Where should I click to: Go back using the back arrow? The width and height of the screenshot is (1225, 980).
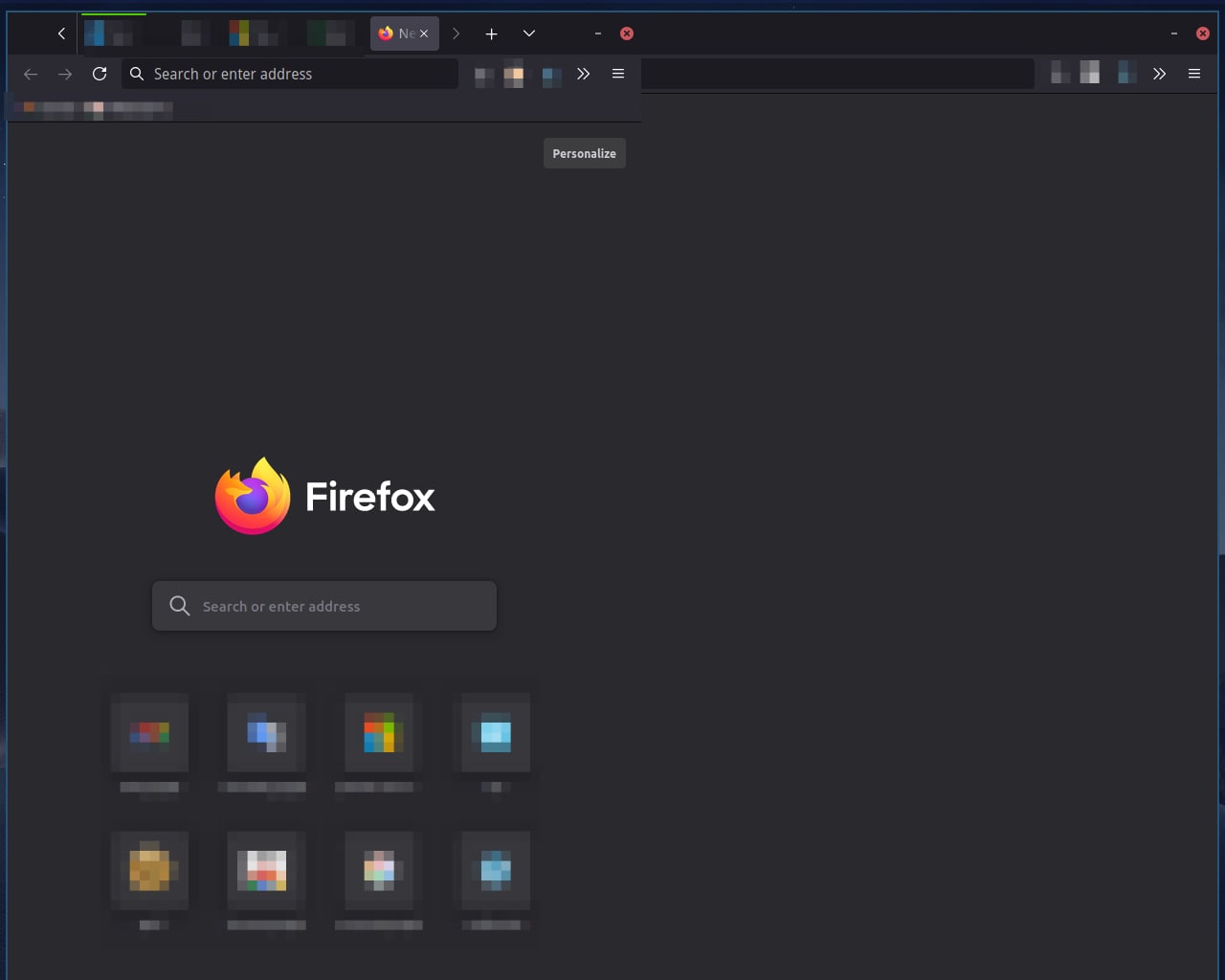[x=31, y=74]
